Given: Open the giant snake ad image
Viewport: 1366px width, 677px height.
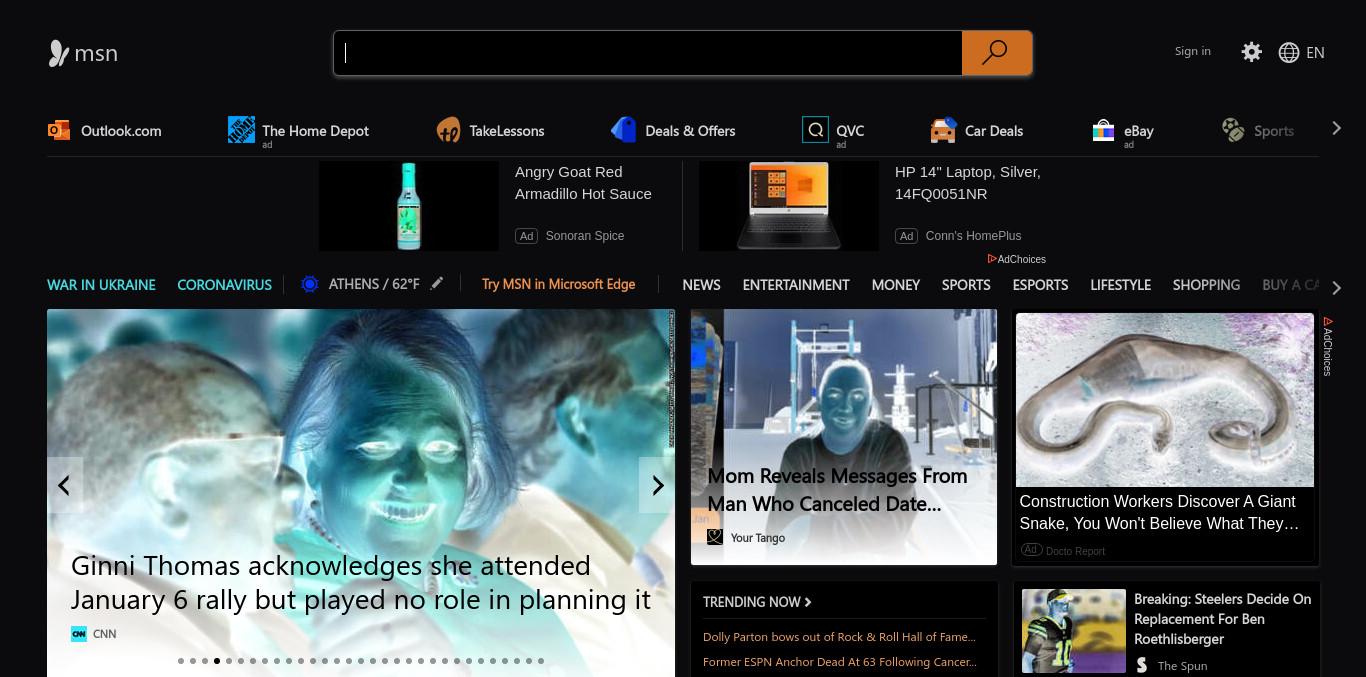Looking at the screenshot, I should pyautogui.click(x=1165, y=400).
